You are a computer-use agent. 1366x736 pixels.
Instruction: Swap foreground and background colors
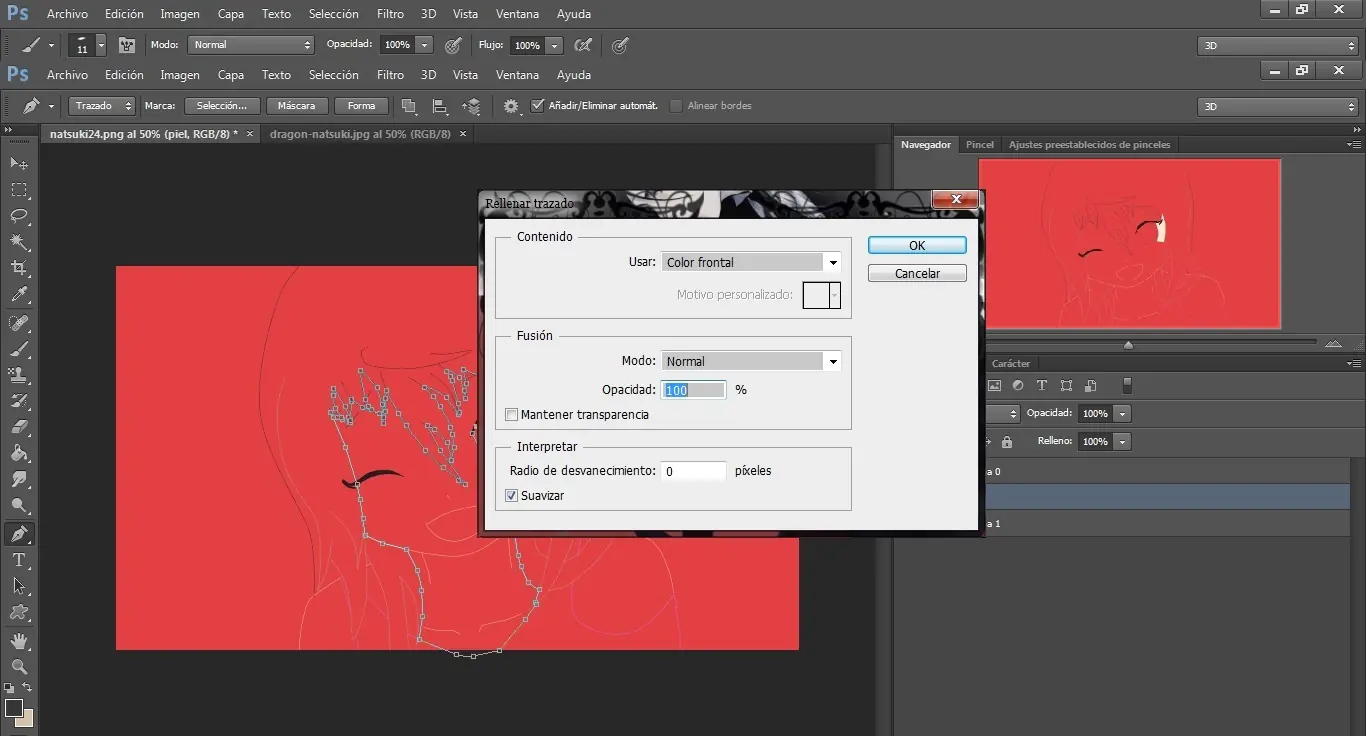[27, 687]
